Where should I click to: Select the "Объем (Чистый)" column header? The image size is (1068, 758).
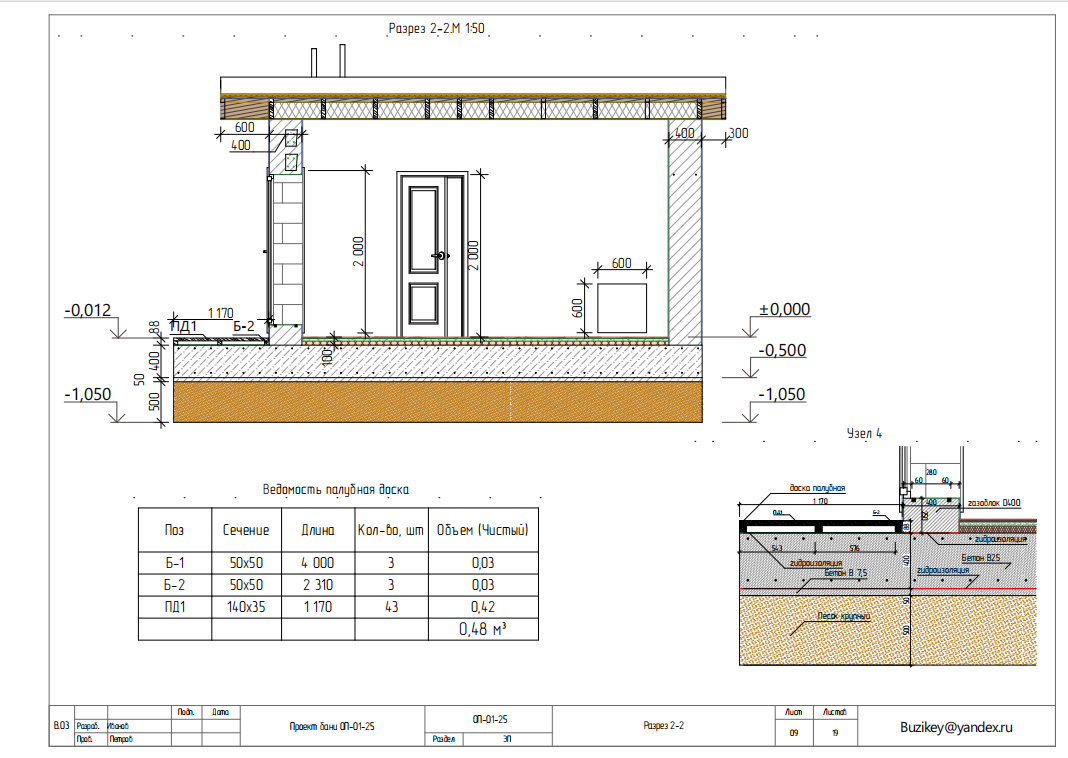pyautogui.click(x=482, y=530)
